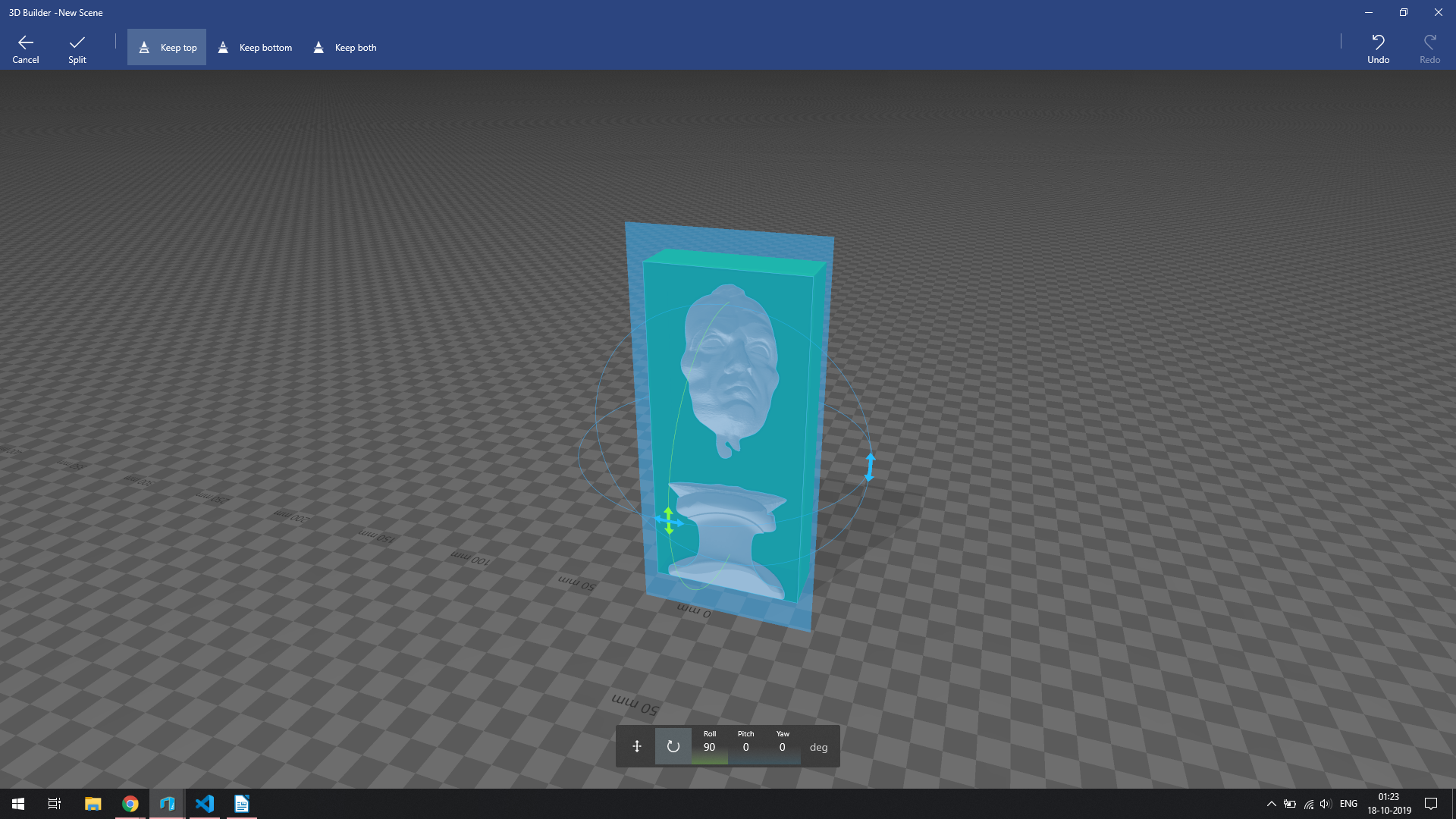1456x819 pixels.
Task: Open the clock showing 01:23
Action: [x=1389, y=804]
